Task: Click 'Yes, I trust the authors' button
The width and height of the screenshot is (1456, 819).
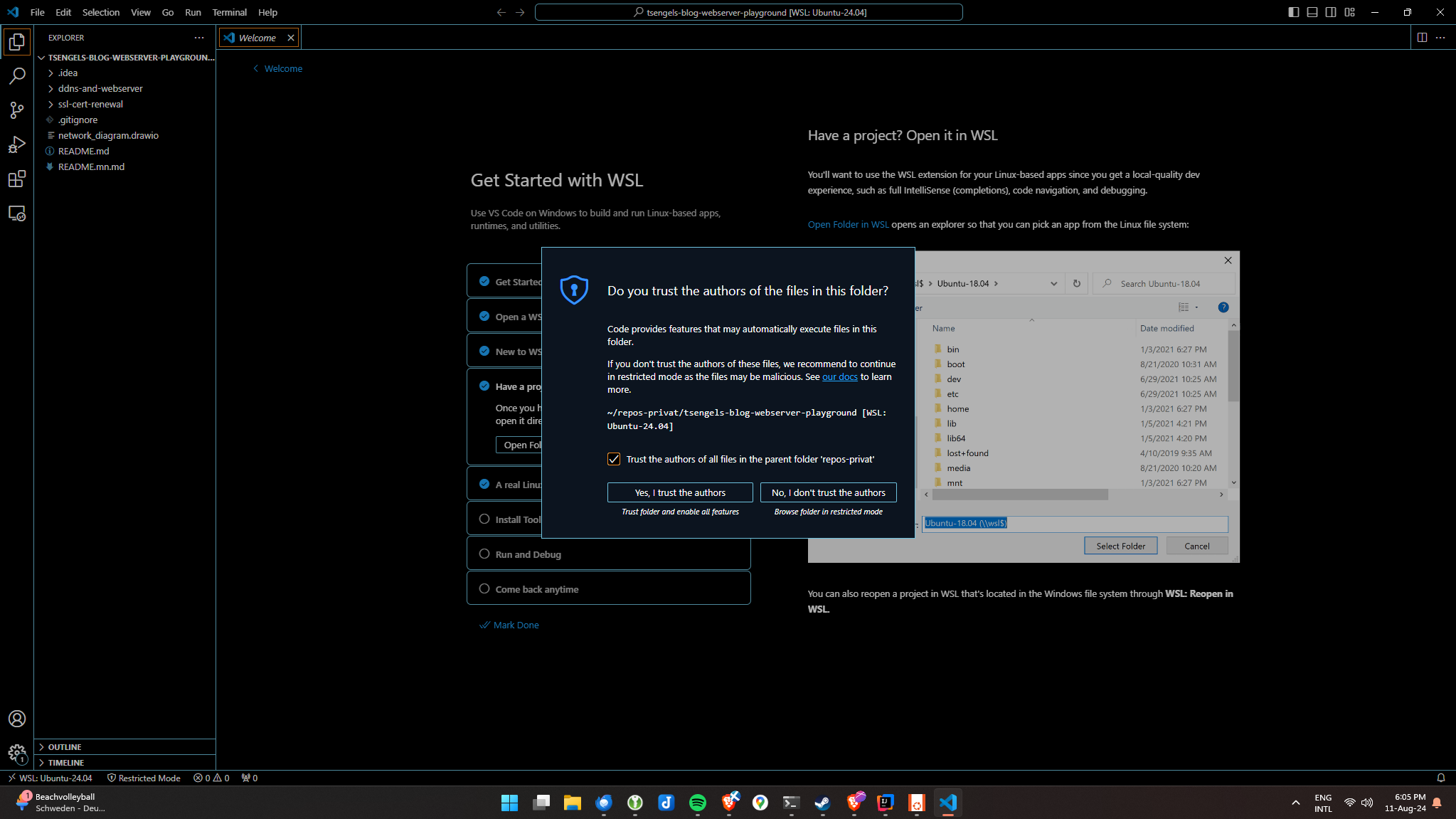Action: (680, 492)
